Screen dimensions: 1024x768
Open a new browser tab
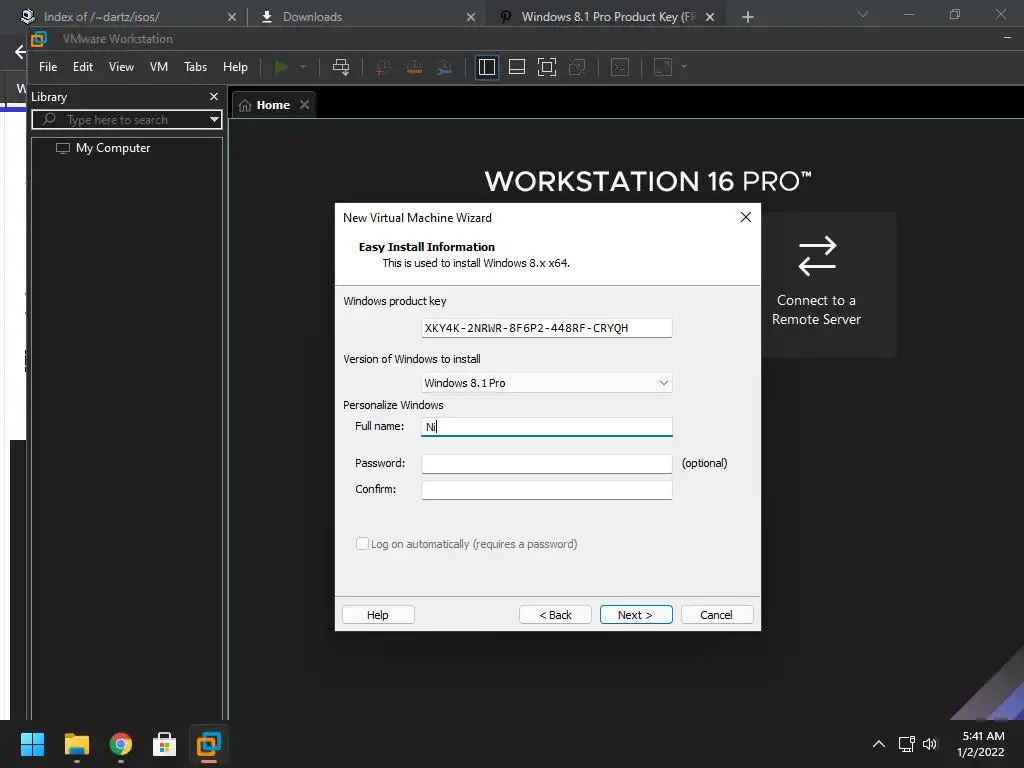(x=748, y=17)
